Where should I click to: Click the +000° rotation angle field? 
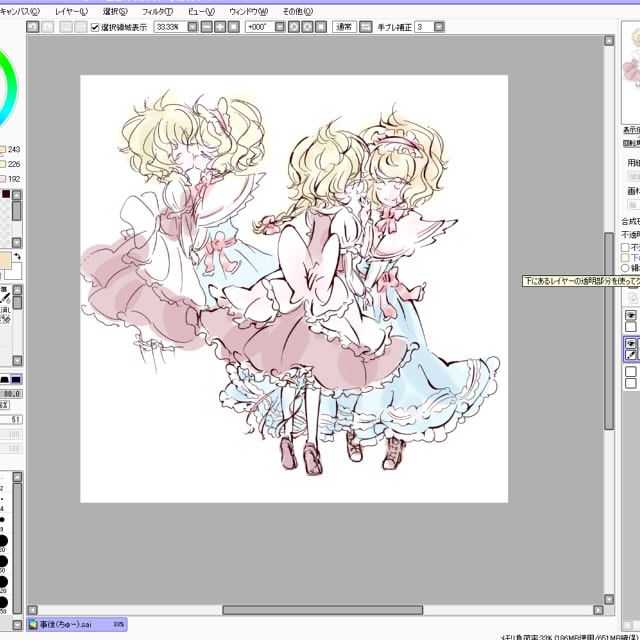pyautogui.click(x=260, y=27)
